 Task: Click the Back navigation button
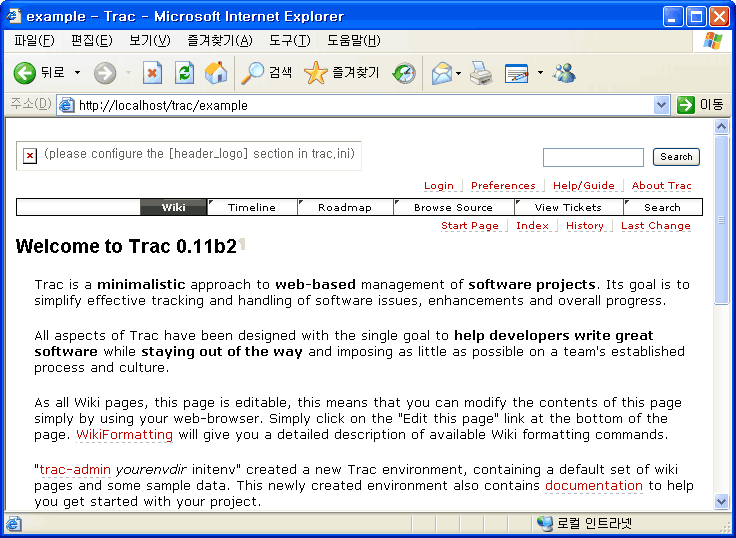[38, 73]
